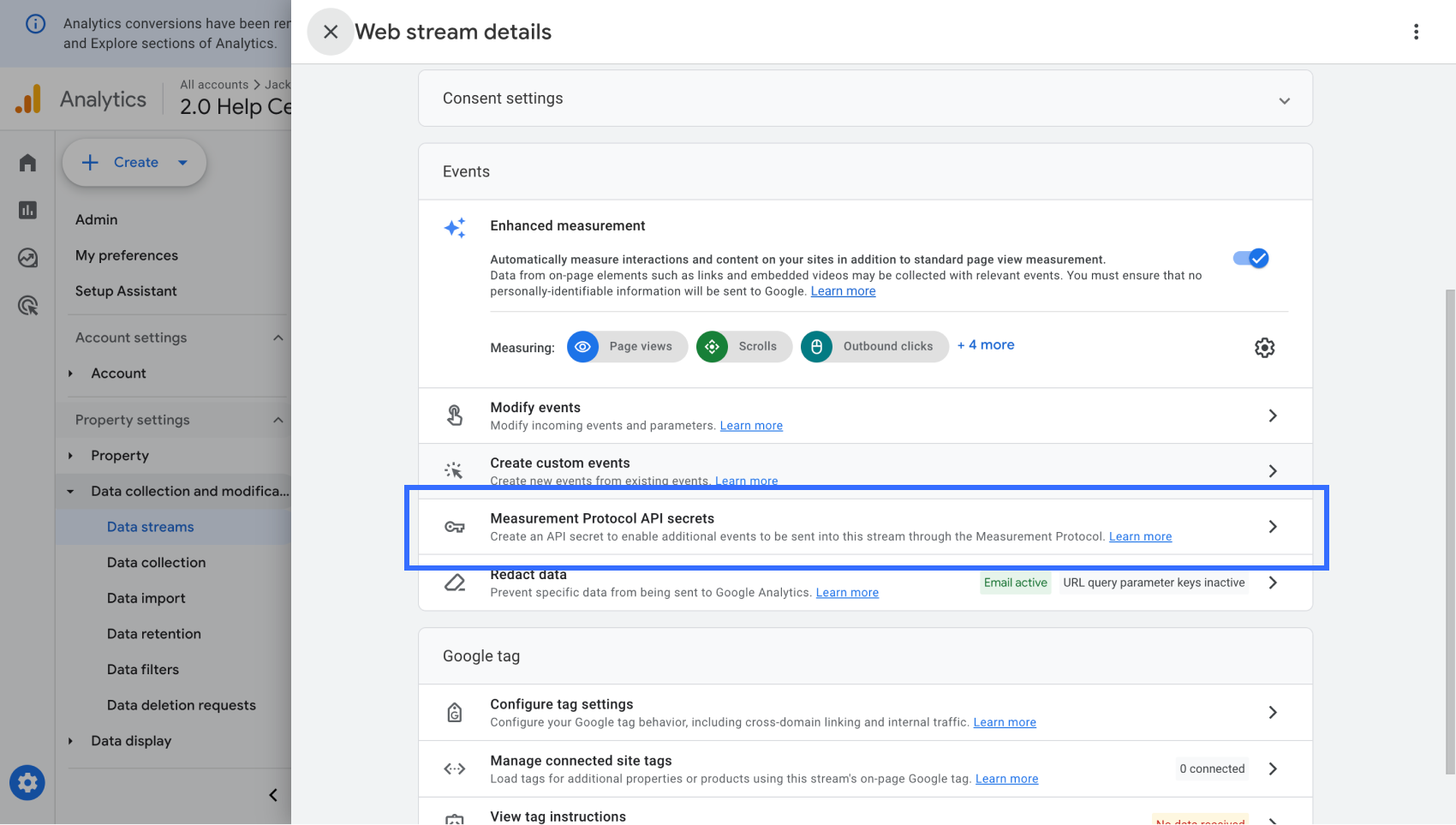The width and height of the screenshot is (1456, 825).
Task: Open Learn more link under Modify events
Action: 751,426
